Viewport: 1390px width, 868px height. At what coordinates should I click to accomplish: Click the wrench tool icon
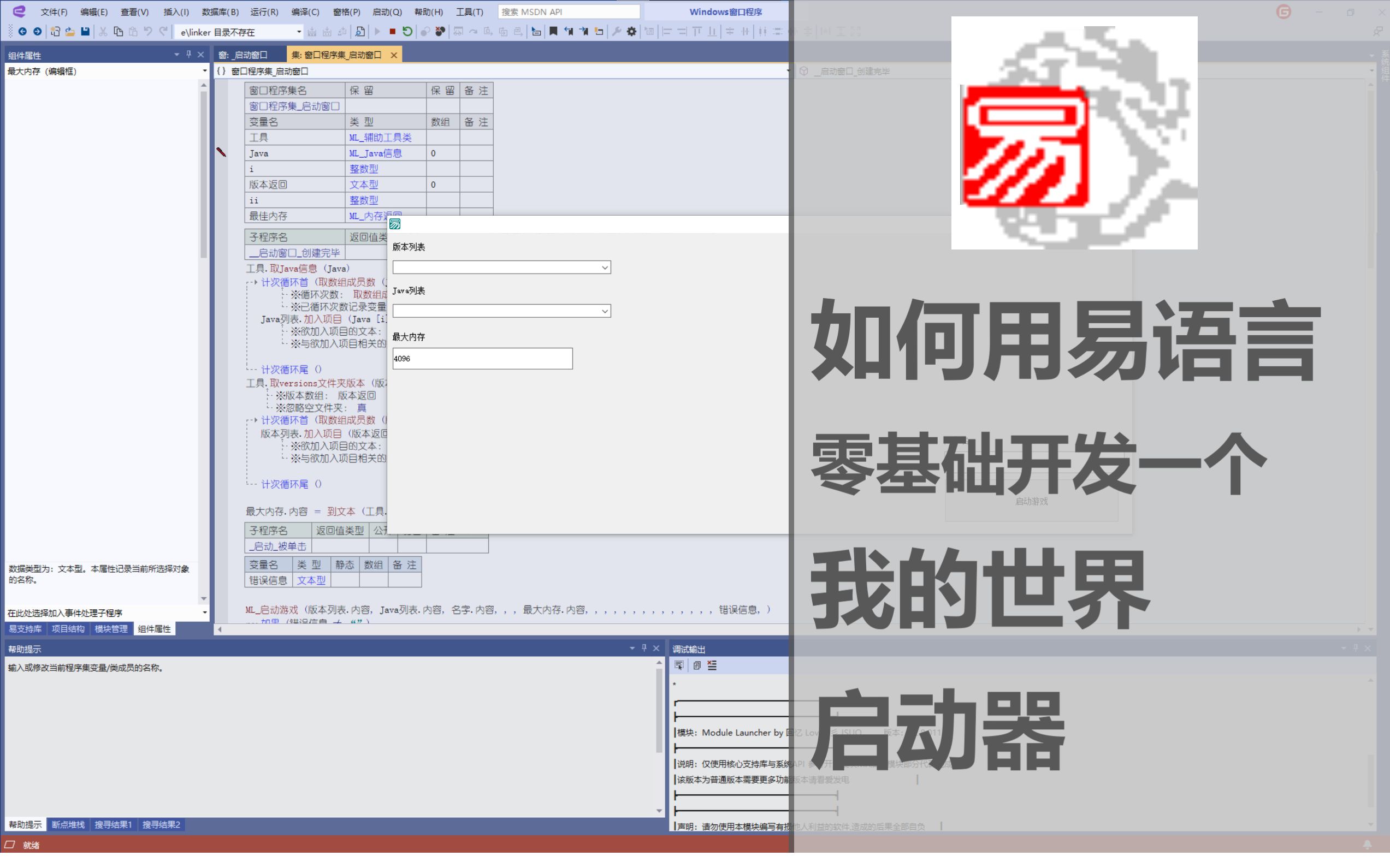coord(616,32)
